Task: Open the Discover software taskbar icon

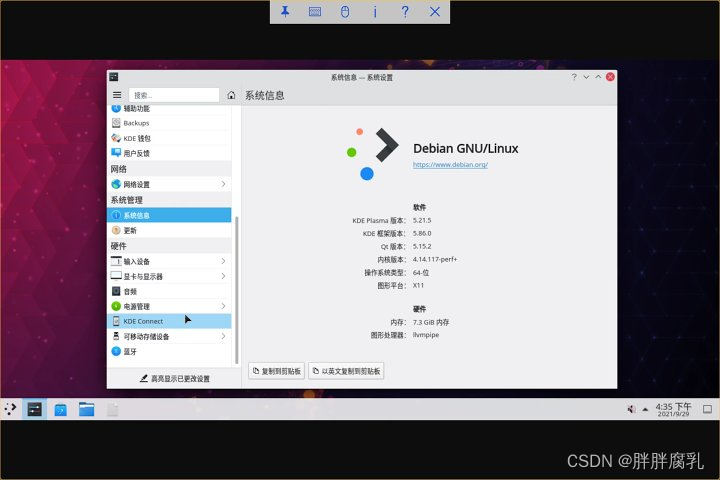Action: click(61, 409)
